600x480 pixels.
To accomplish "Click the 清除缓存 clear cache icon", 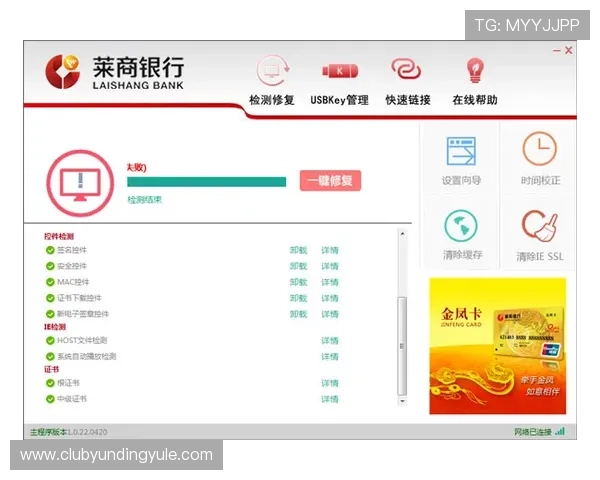I will (461, 226).
